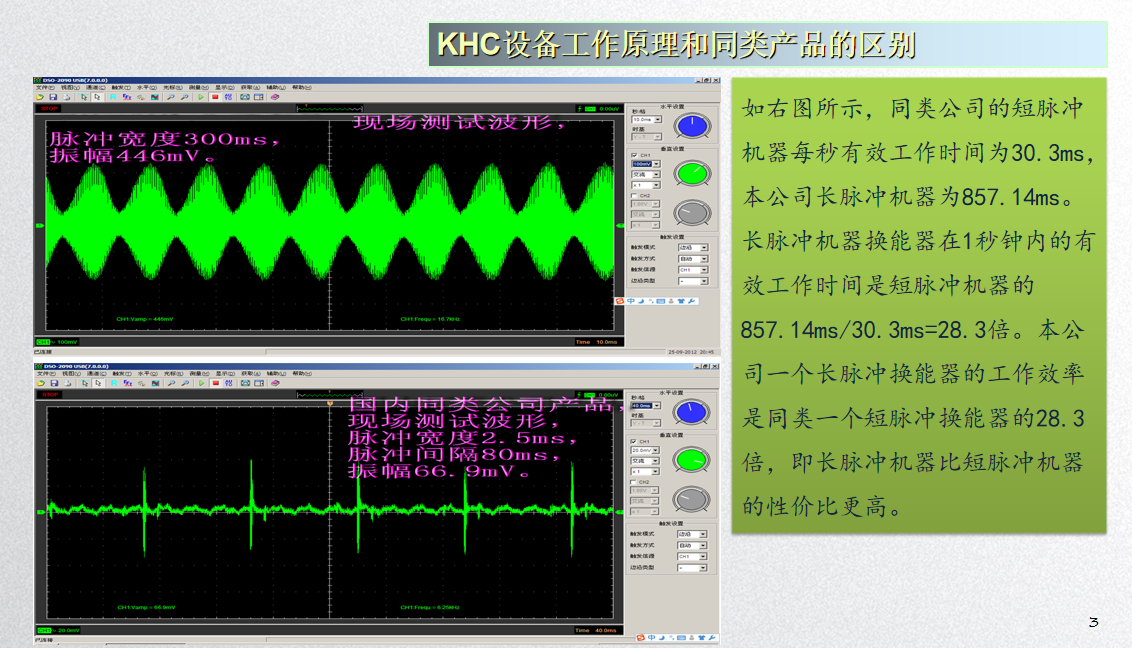Click the red STOP status label in bottom oscilloscope
Viewport: 1132px width, 648px height.
(48, 394)
